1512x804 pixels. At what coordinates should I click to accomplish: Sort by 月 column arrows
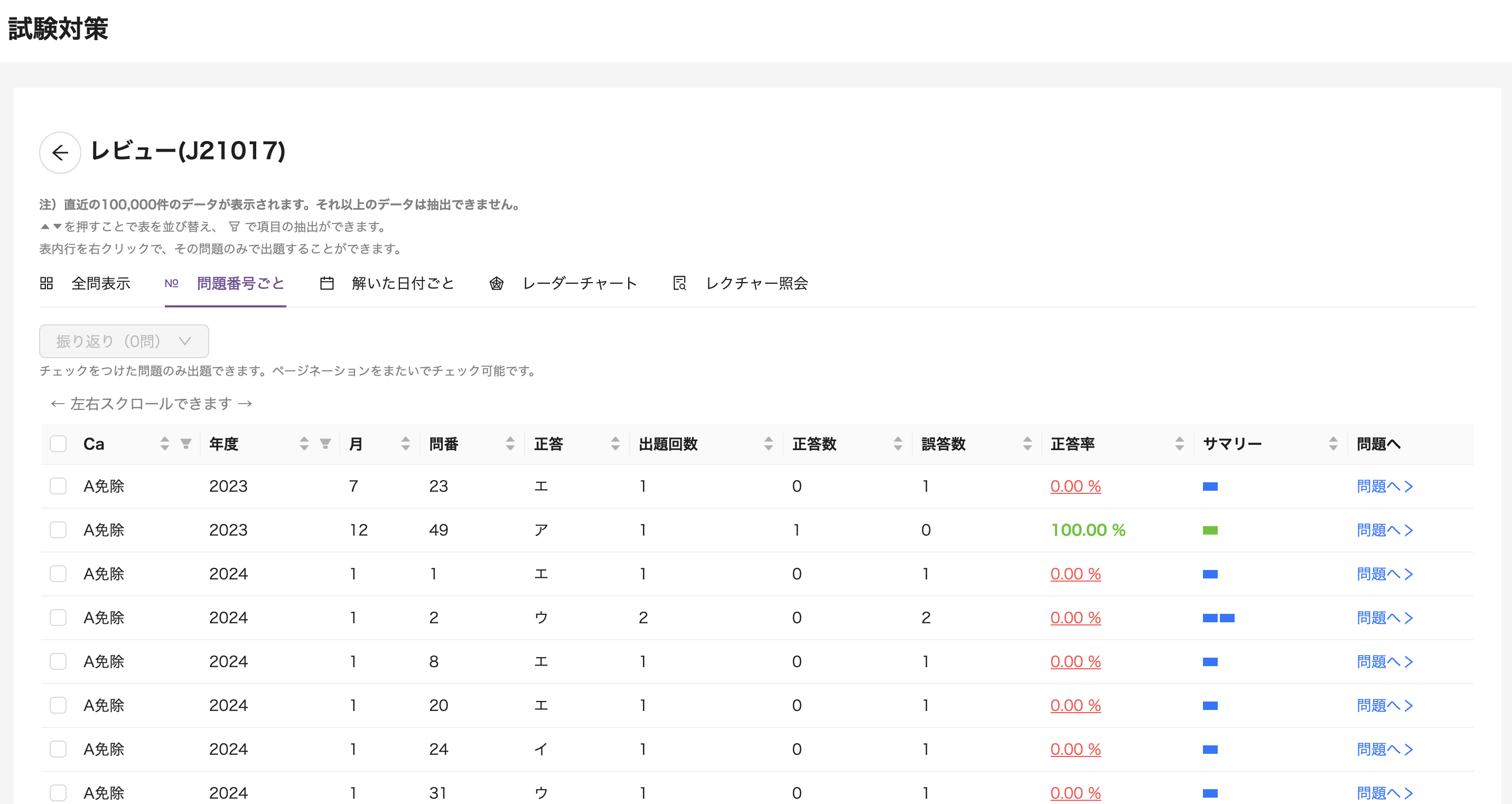406,444
